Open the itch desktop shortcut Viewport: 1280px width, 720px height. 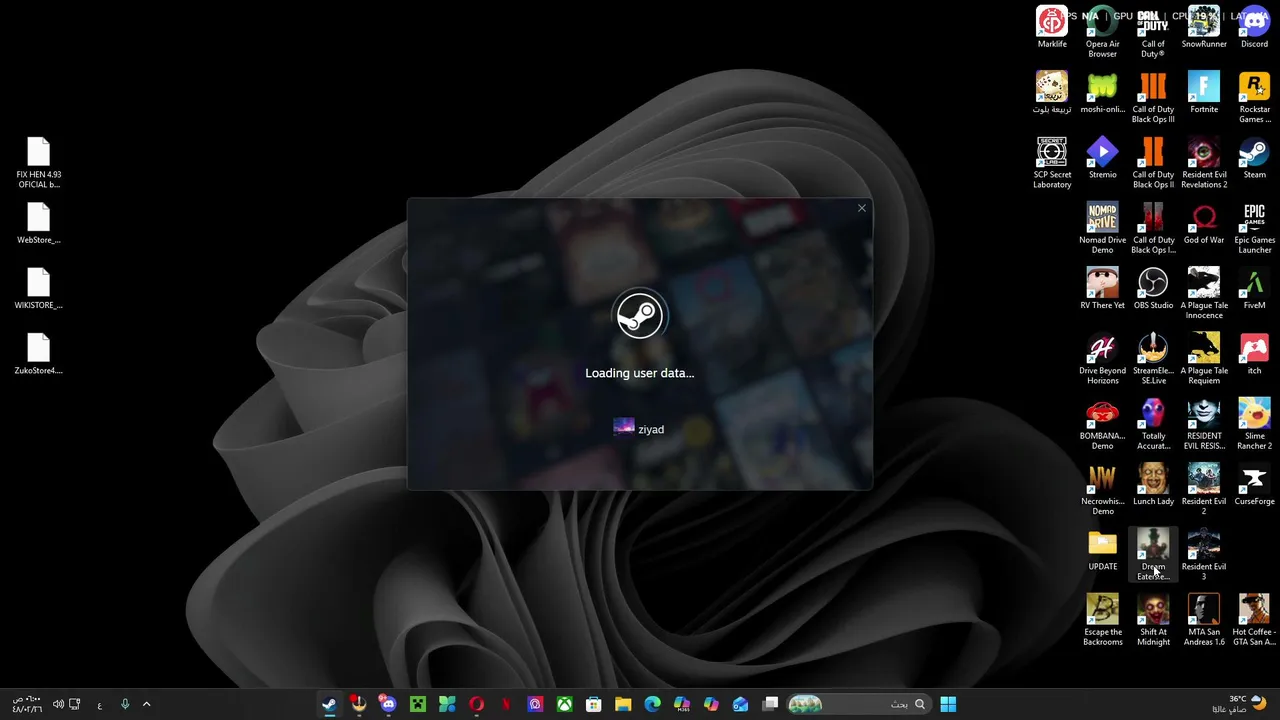pos(1254,353)
